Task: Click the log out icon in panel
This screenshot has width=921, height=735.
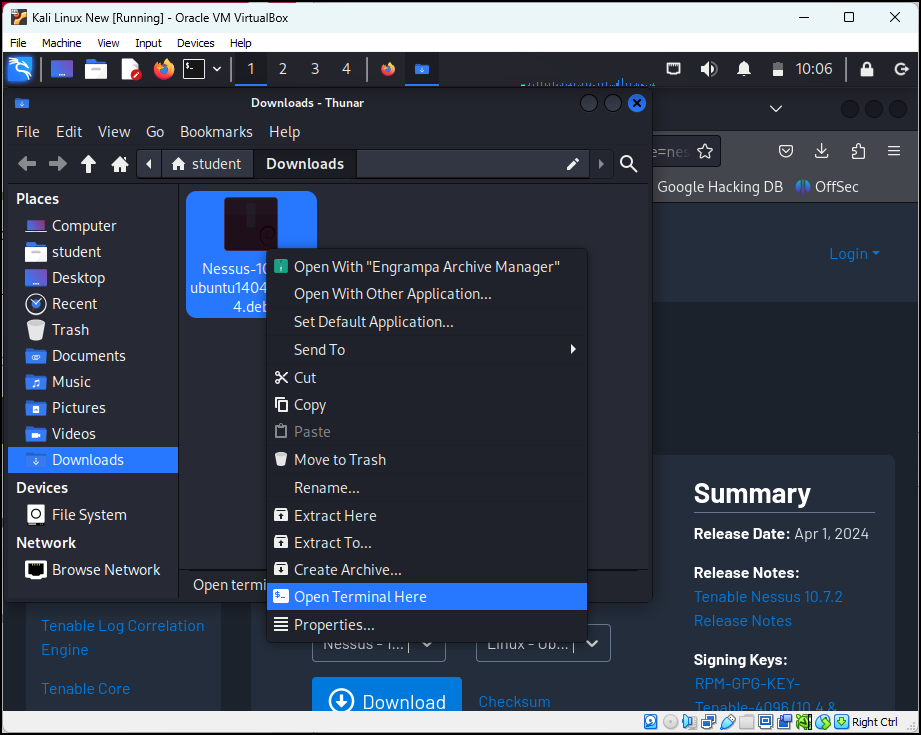Action: coord(902,69)
